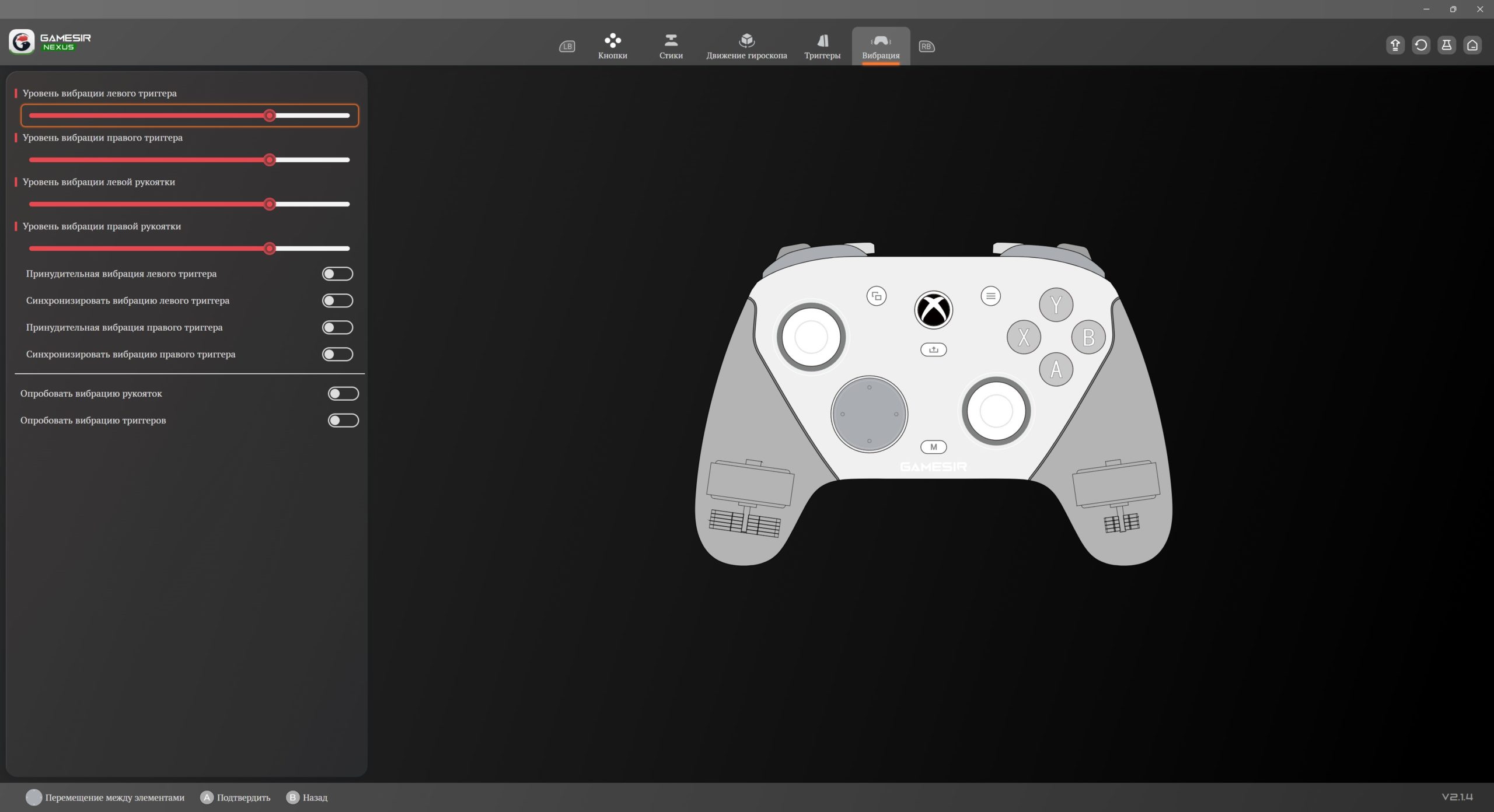Click the A button on the controller

(1056, 369)
